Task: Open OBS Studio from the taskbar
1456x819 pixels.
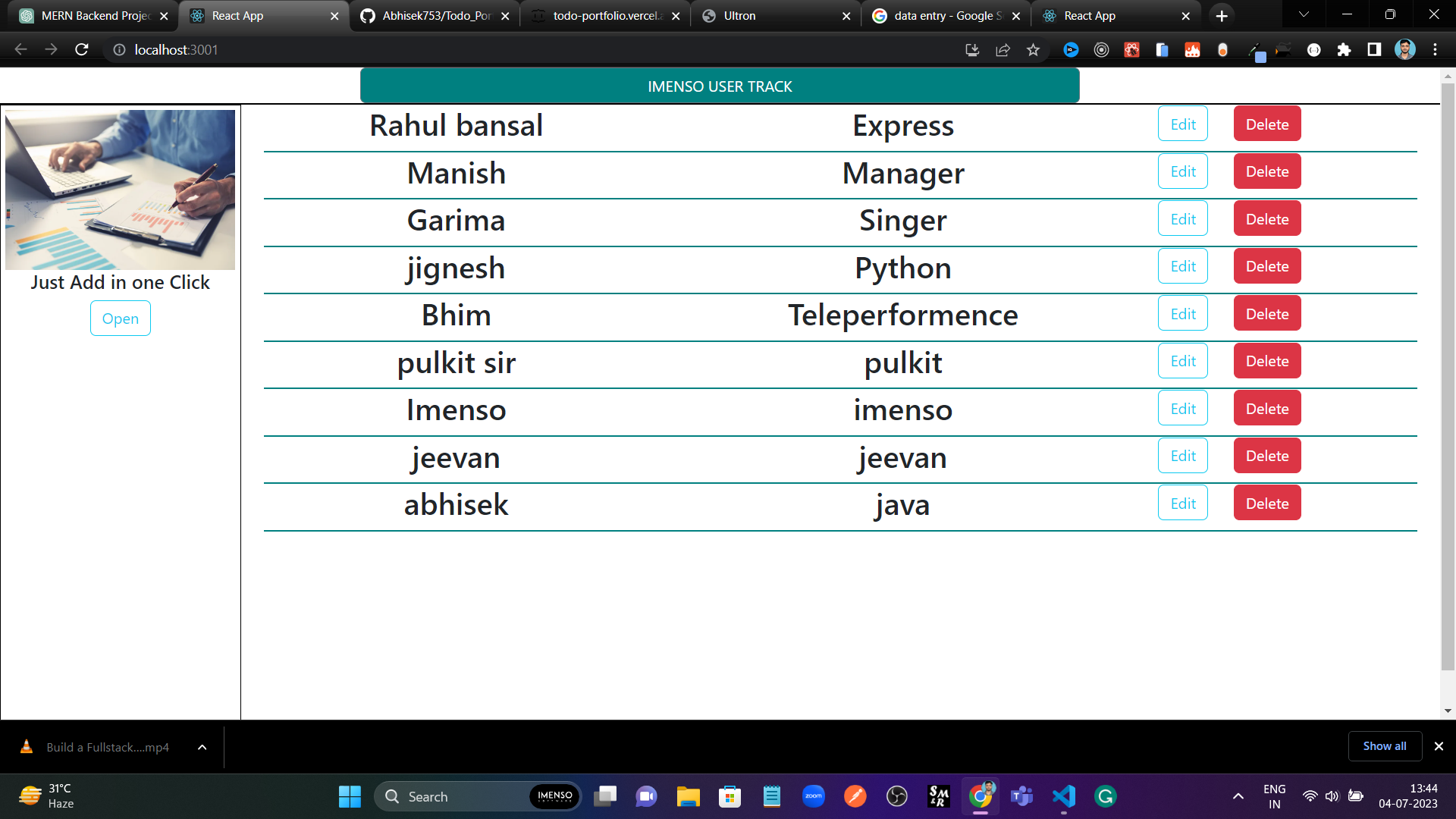Action: (x=897, y=796)
